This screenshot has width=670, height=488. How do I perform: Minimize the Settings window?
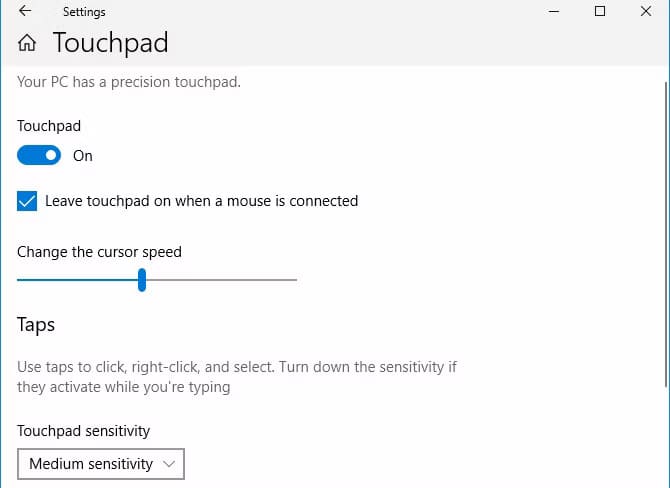[x=555, y=12]
